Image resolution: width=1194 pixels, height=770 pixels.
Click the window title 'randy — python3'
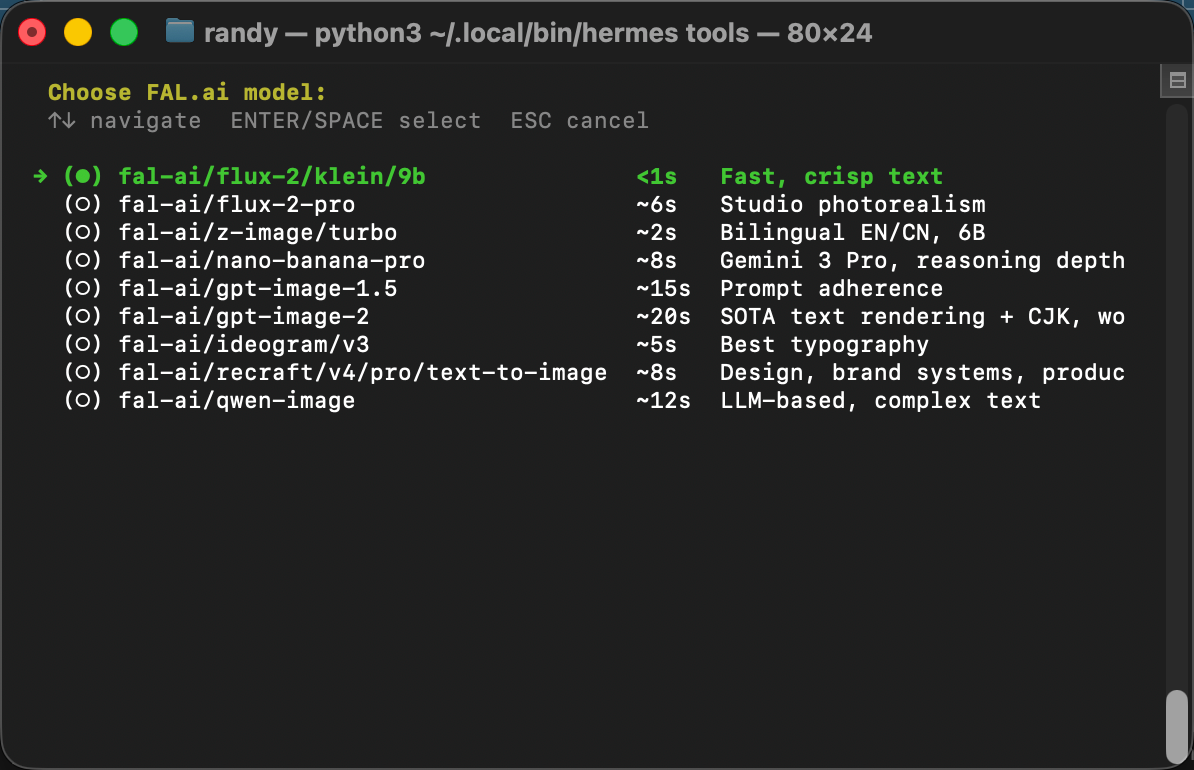pyautogui.click(x=312, y=33)
